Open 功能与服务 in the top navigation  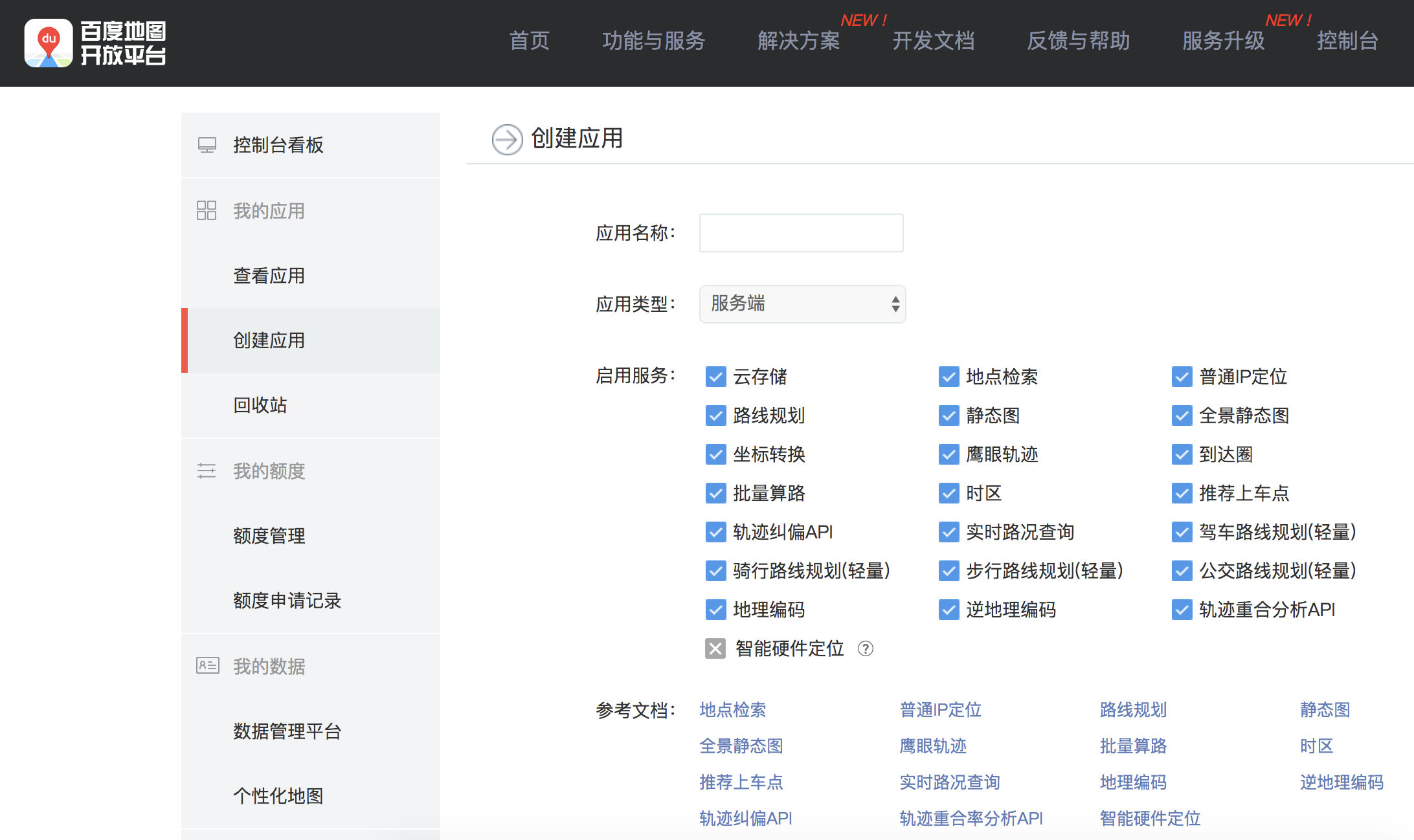654,41
